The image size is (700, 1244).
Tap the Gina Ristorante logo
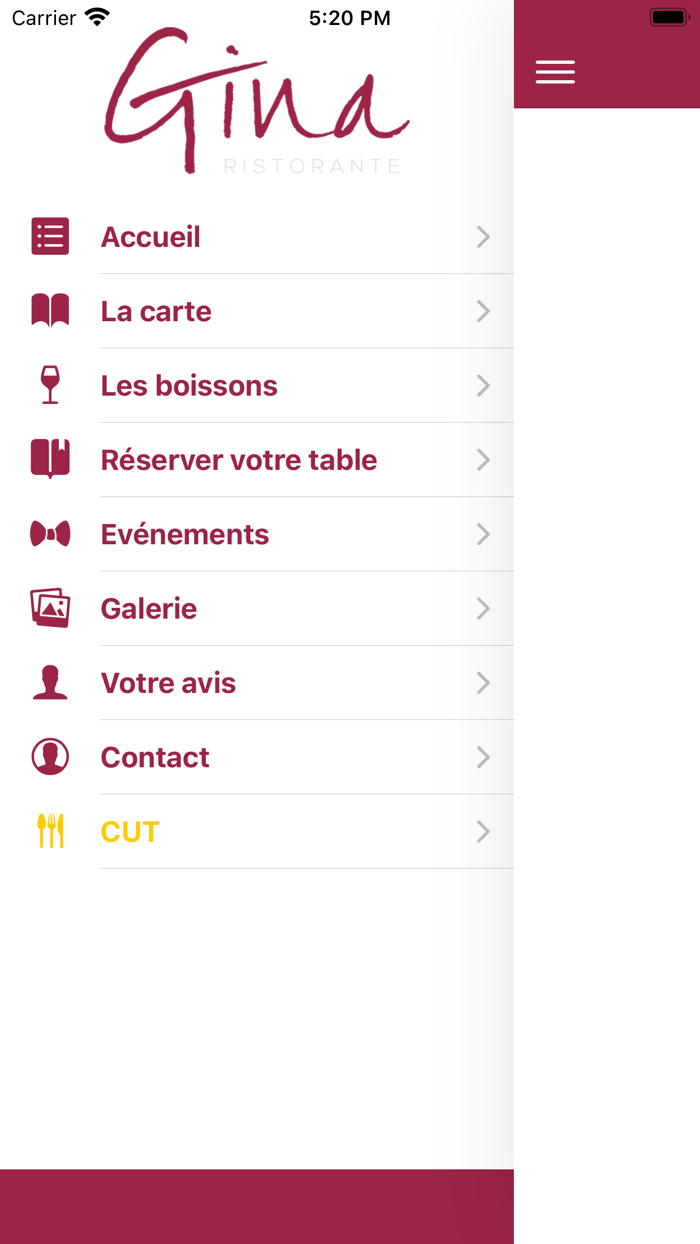pyautogui.click(x=257, y=100)
